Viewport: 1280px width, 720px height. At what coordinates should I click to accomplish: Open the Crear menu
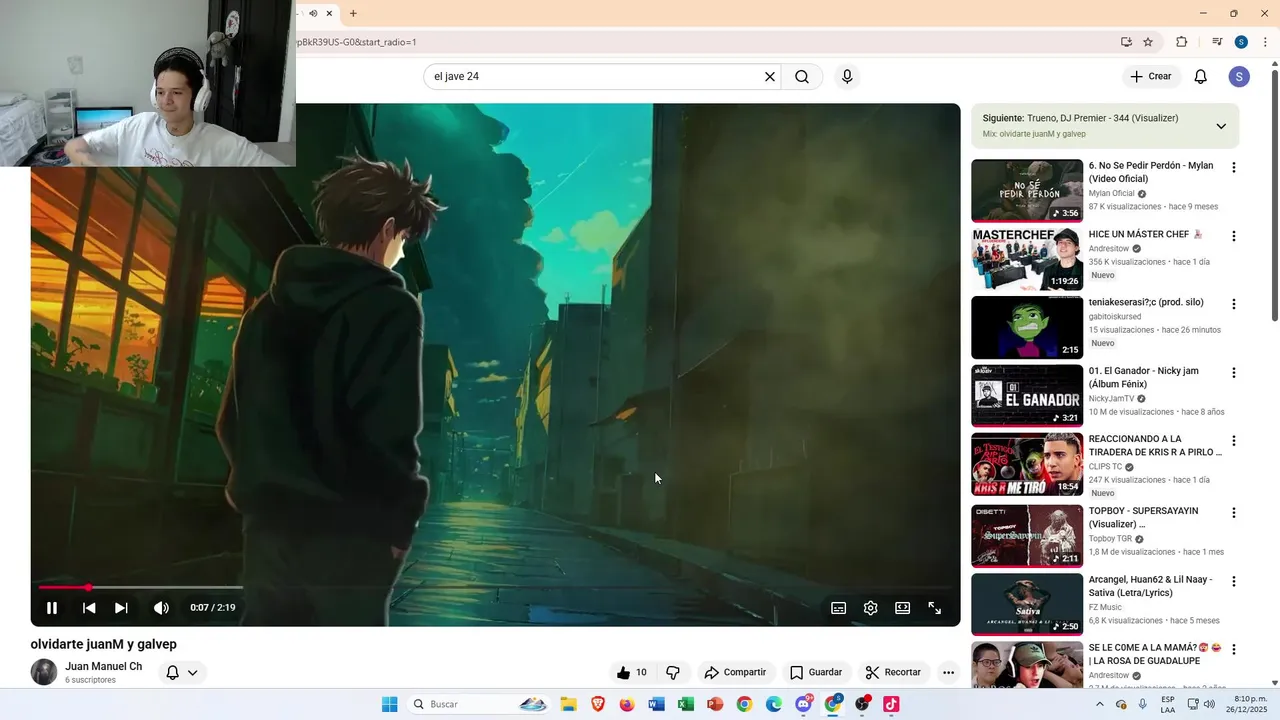click(1150, 76)
